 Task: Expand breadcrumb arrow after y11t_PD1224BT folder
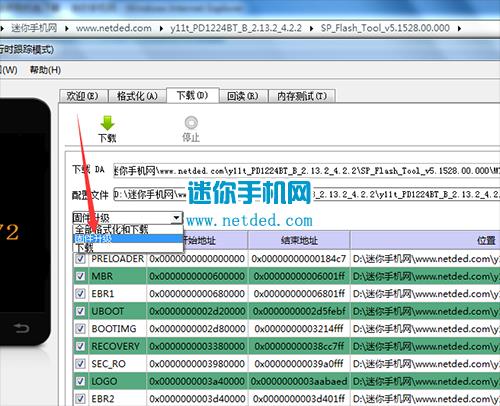[x=311, y=29]
